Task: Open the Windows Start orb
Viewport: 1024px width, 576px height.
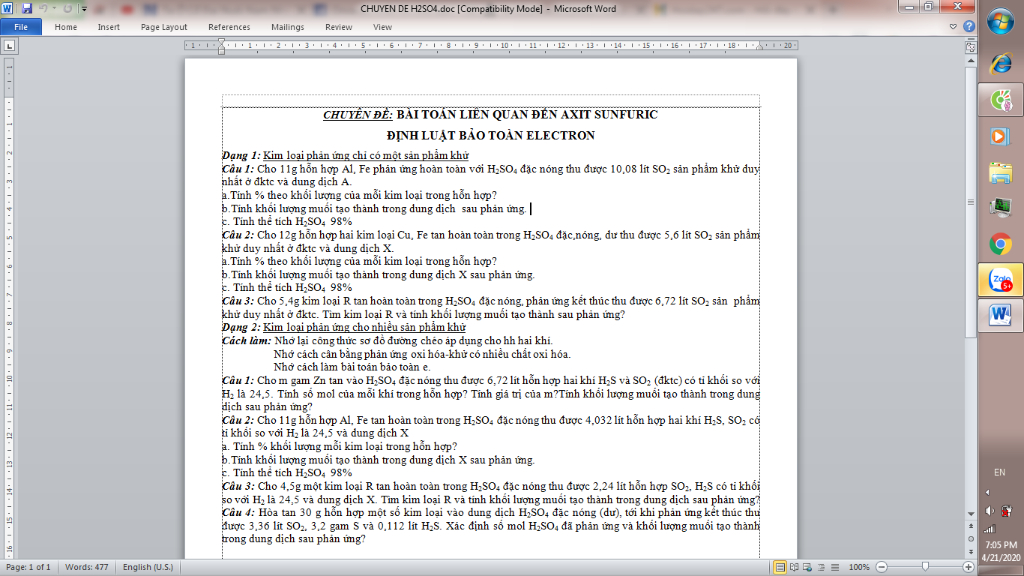Action: [x=1000, y=22]
